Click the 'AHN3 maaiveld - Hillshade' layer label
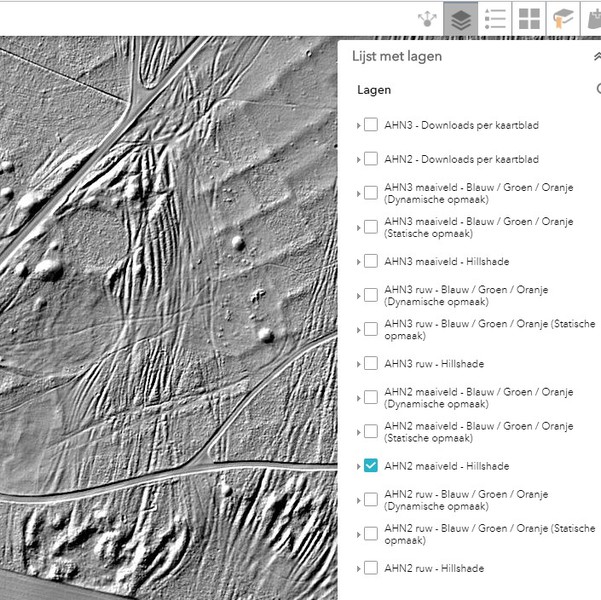The height and width of the screenshot is (600, 601). click(x=447, y=261)
